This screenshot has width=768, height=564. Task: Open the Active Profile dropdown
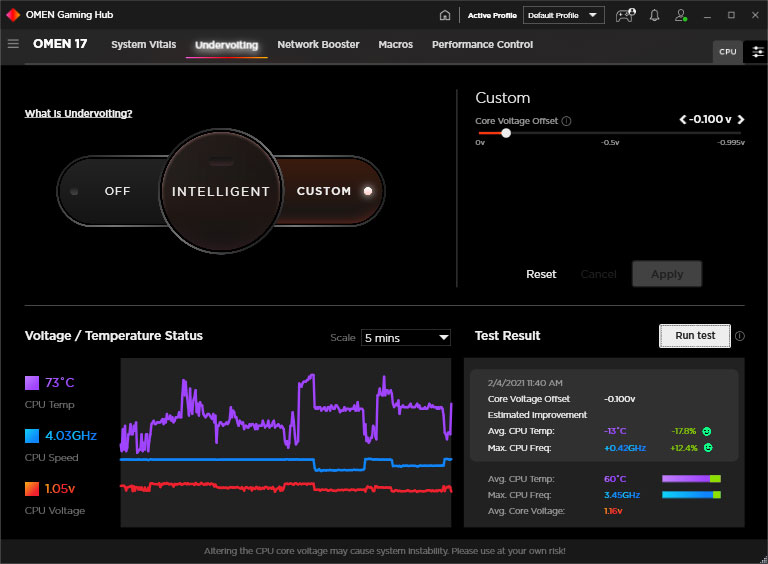(x=564, y=15)
